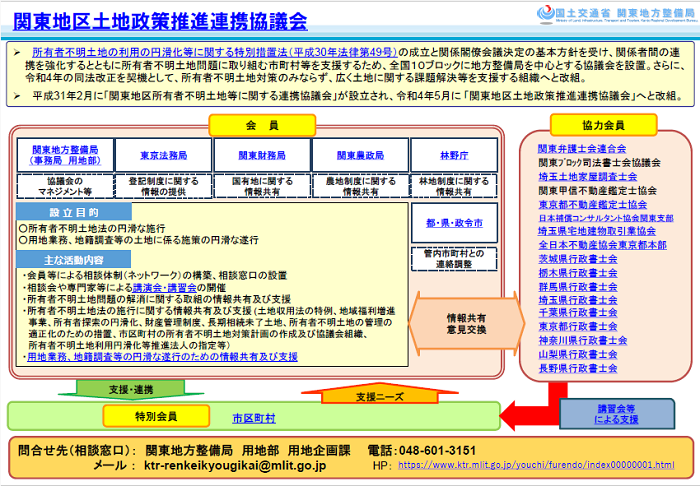Click the 農地制度に関する情報共有 box

(360, 186)
